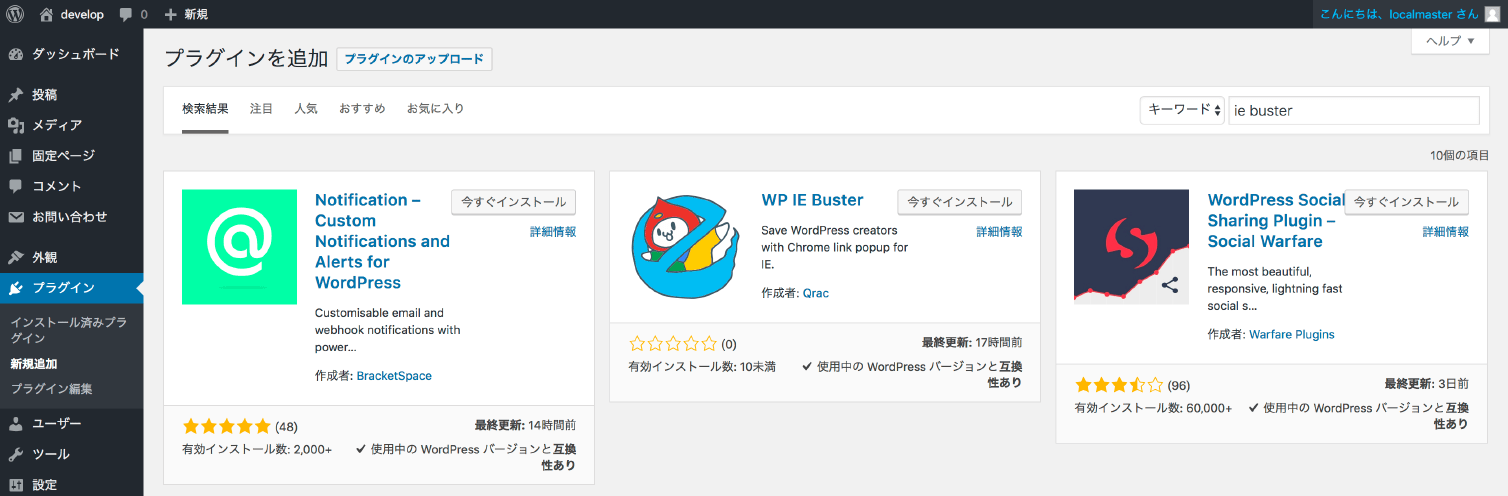Click the 3.5-star rating of Social Warfare
Screen dimensions: 1508x496
coord(1119,385)
